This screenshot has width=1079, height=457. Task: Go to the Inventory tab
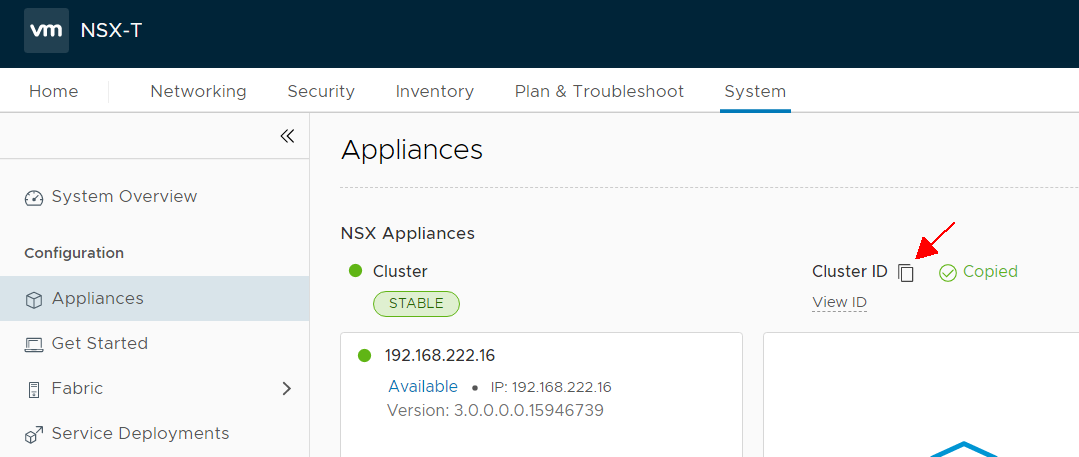pyautogui.click(x=435, y=92)
